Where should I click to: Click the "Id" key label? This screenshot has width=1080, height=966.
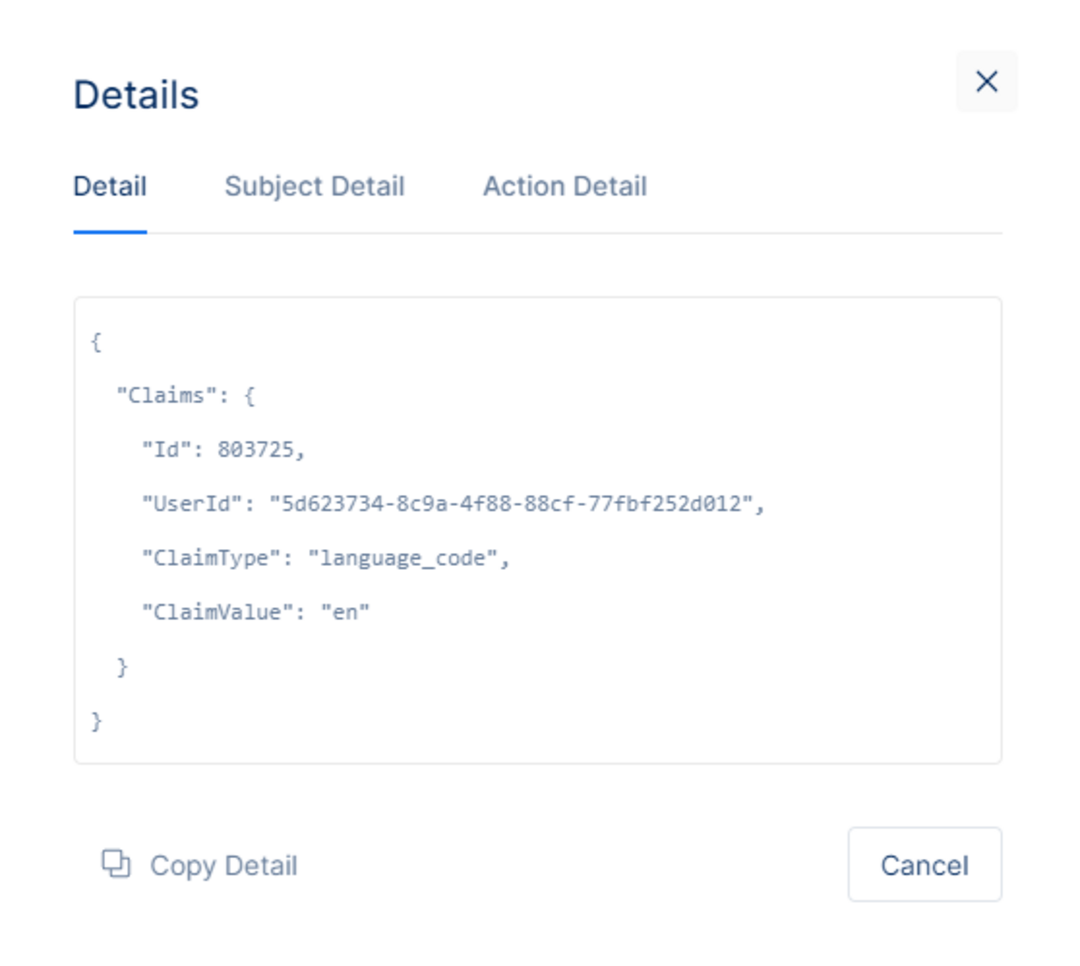pyautogui.click(x=166, y=449)
